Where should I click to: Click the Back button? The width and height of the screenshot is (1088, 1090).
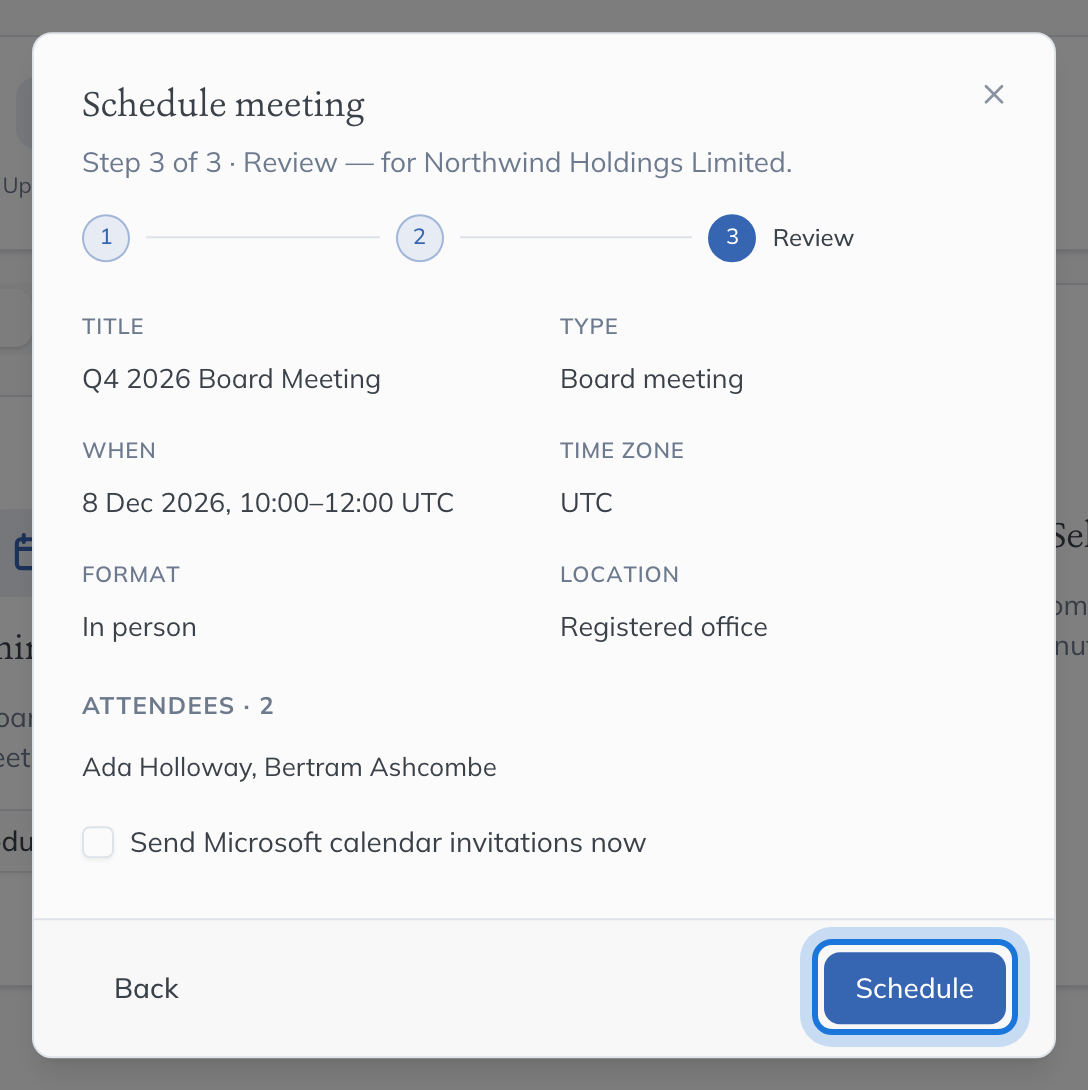146,989
